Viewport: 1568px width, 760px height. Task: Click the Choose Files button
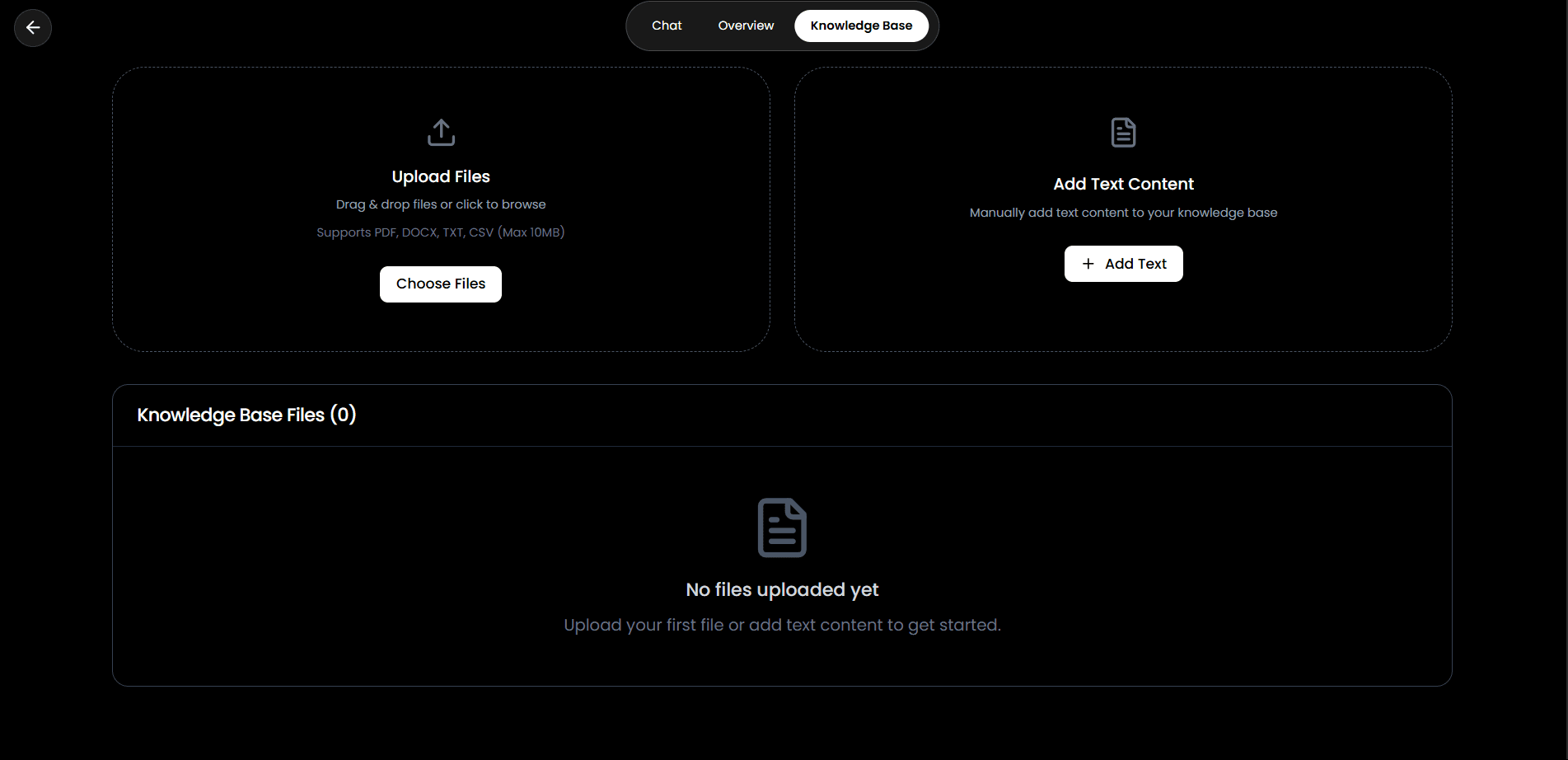[440, 284]
